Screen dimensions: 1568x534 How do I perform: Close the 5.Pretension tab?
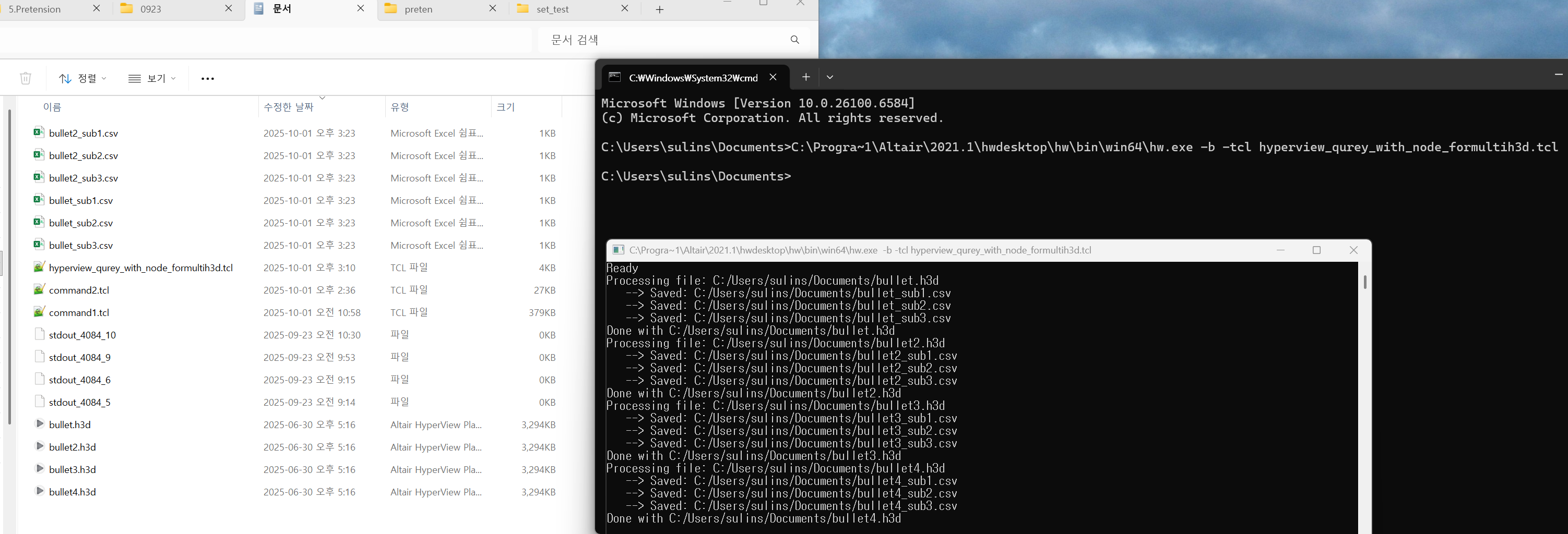pyautogui.click(x=96, y=8)
